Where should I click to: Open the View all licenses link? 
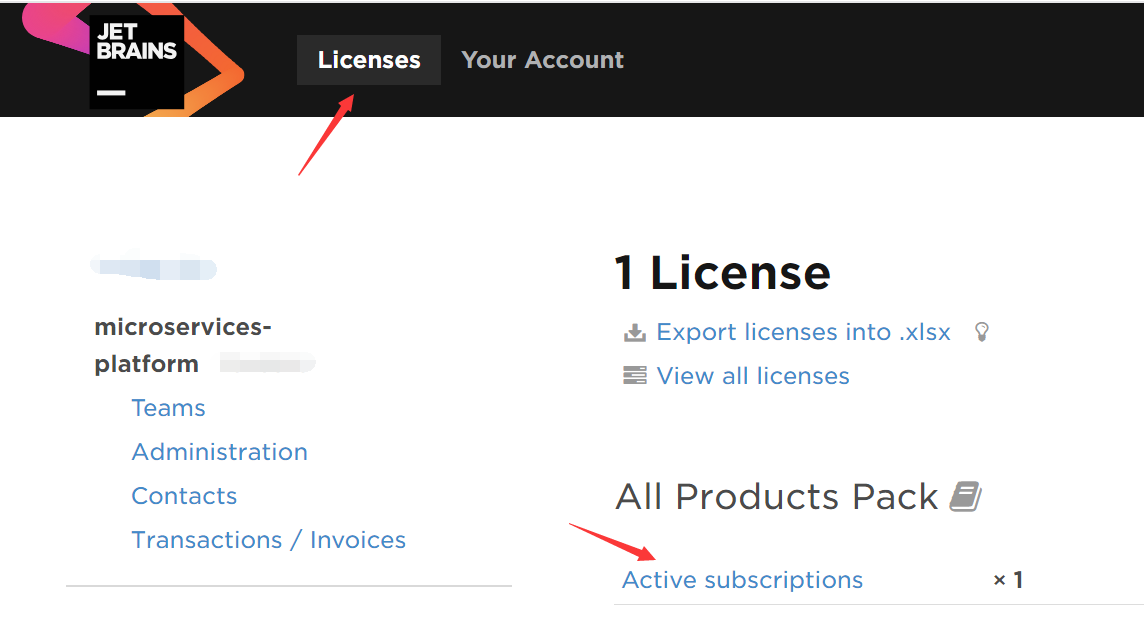(x=753, y=376)
